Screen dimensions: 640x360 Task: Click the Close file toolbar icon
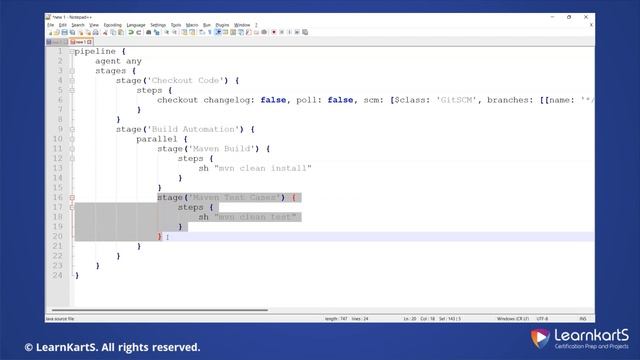tap(80, 32)
